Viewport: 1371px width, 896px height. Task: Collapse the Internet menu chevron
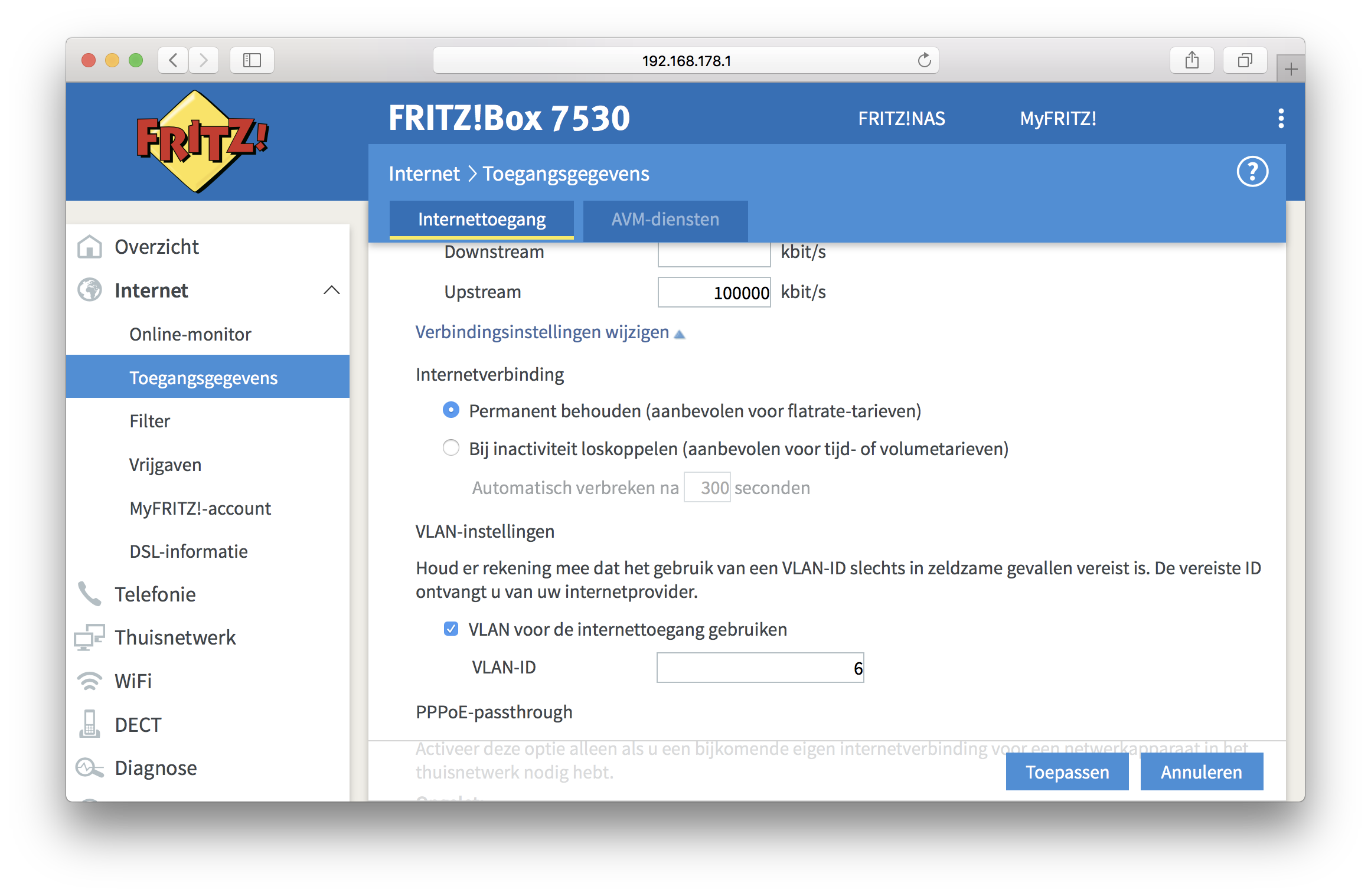tap(332, 290)
